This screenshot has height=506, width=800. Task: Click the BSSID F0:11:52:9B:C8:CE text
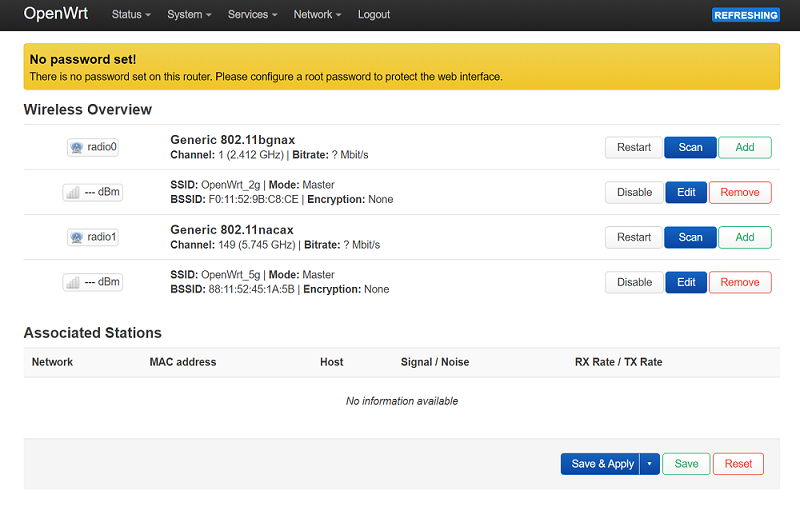[x=234, y=199]
